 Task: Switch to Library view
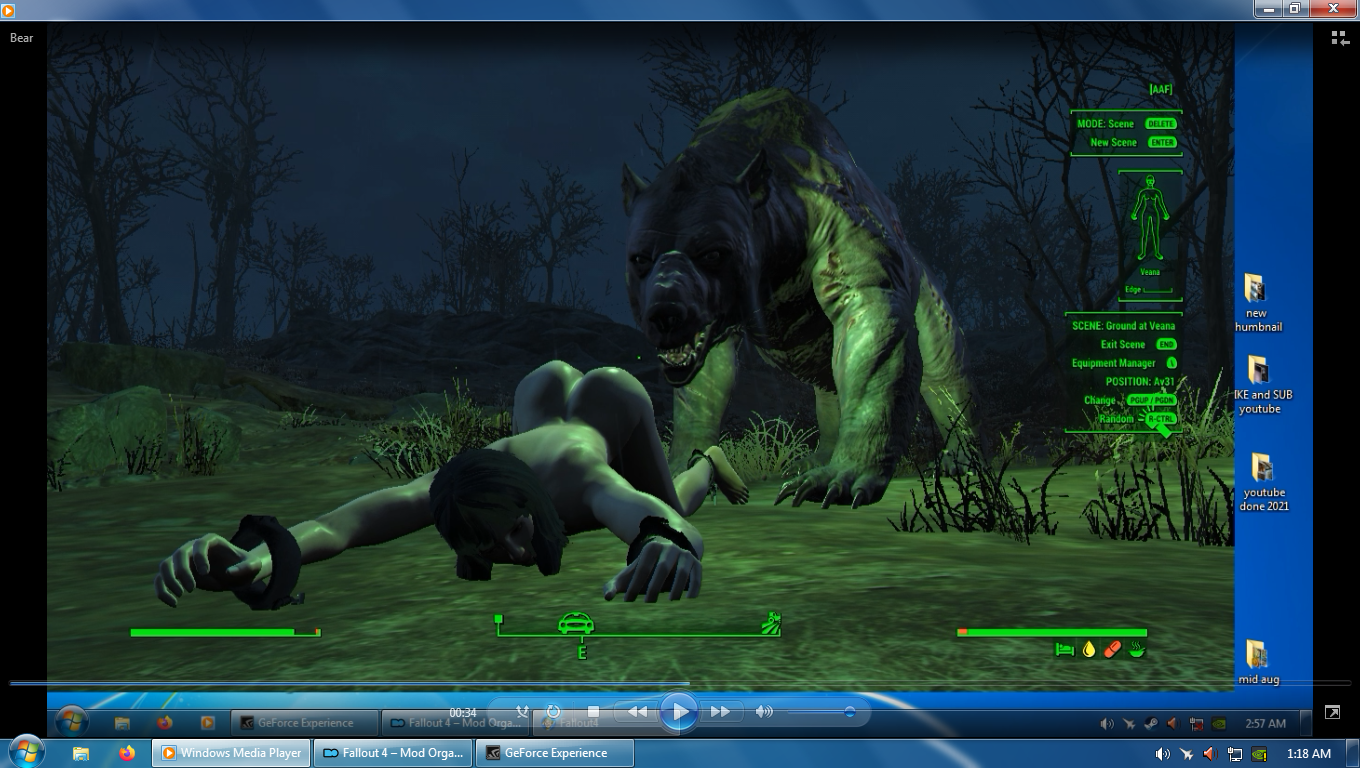1340,38
